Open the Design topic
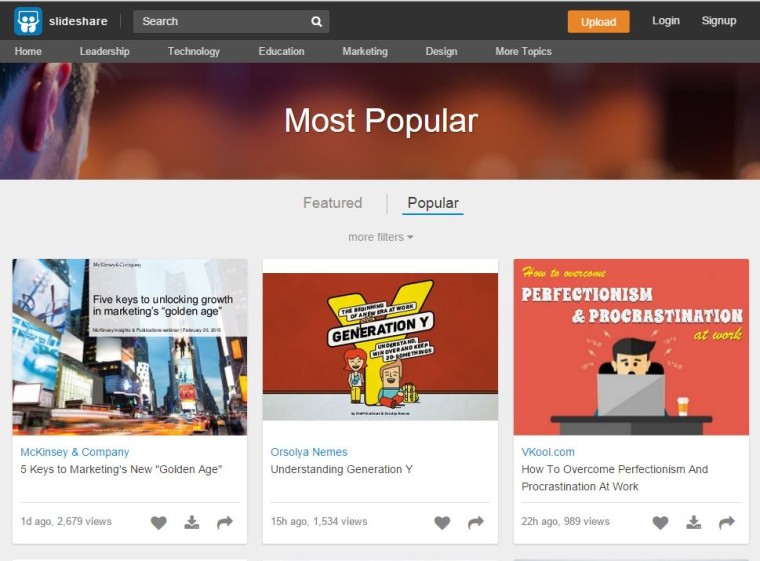The image size is (760, 561). [442, 51]
